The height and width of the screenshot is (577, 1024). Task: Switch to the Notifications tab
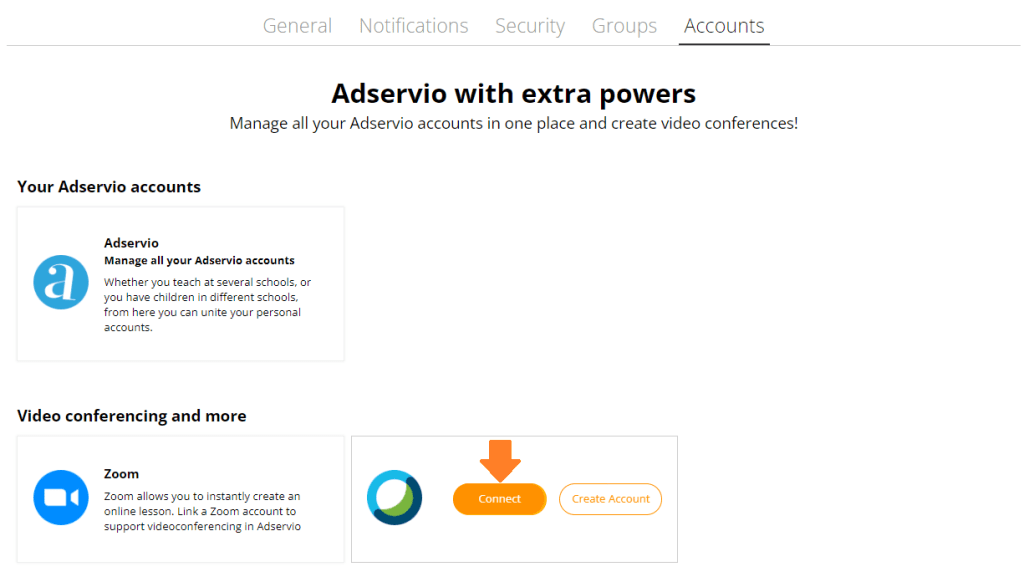413,25
